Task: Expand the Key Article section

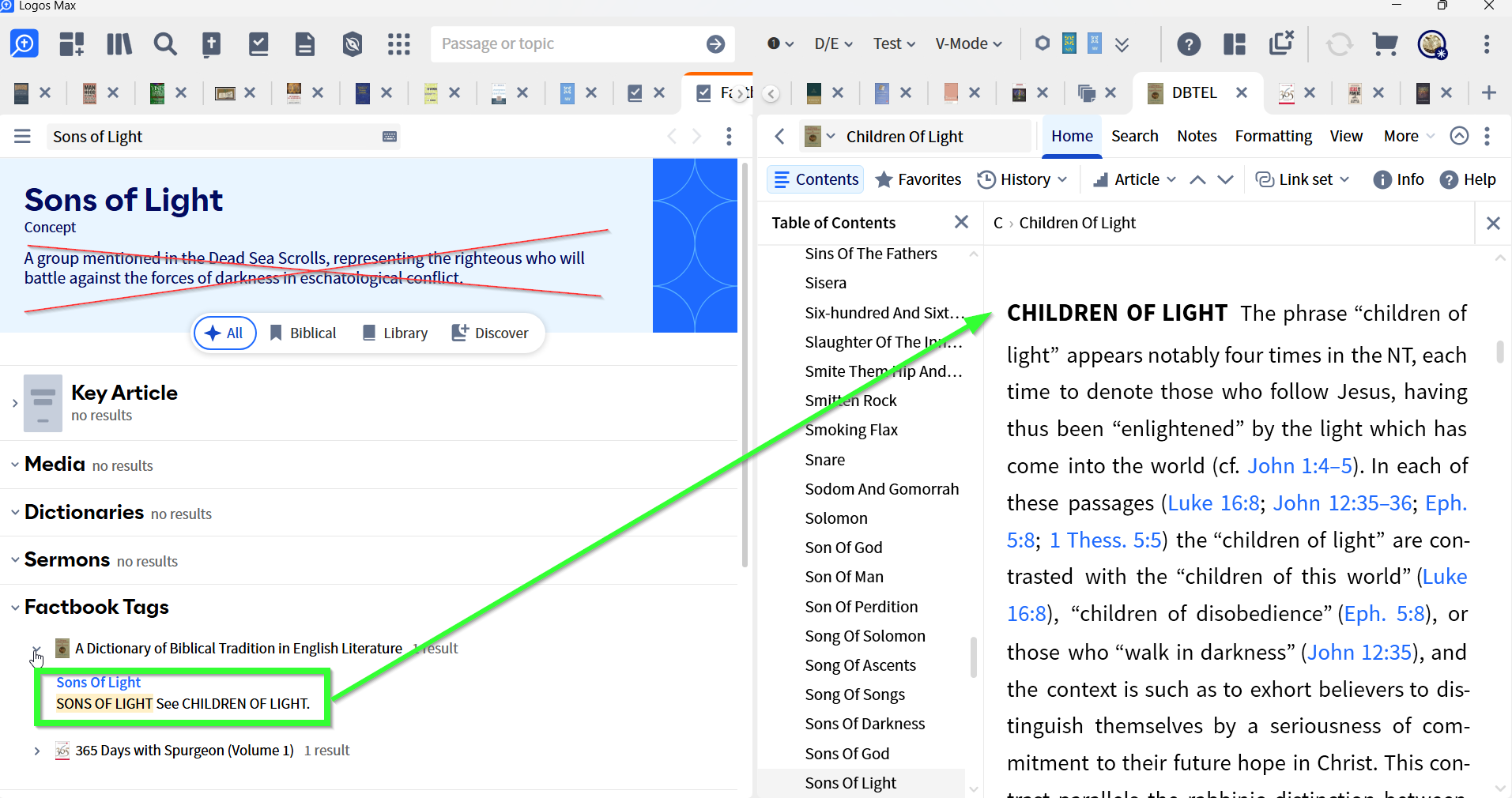Action: pos(14,403)
